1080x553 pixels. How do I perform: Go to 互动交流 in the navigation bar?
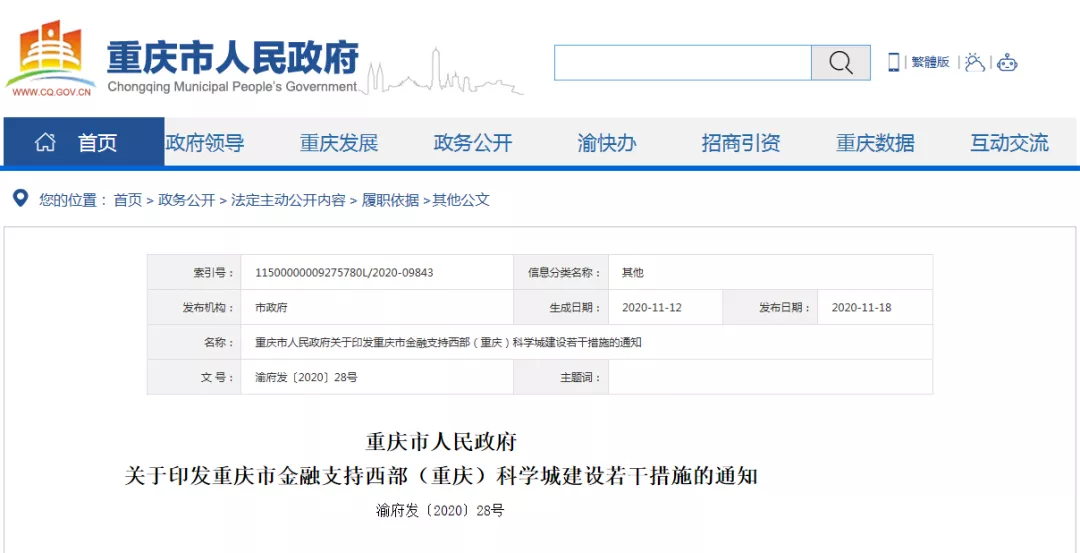(x=1009, y=143)
